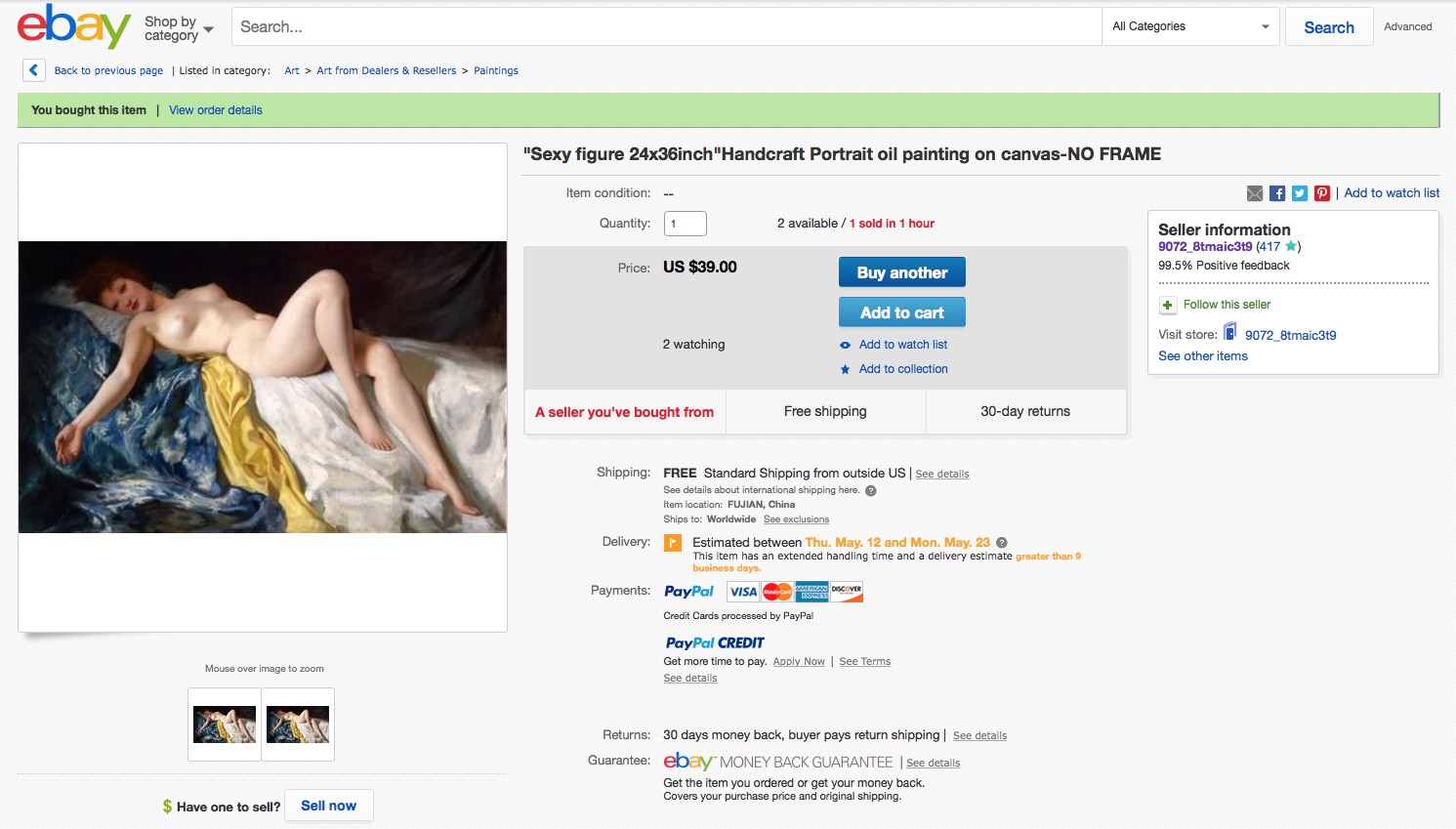Open the All Categories dropdown
The image size is (1456, 829).
[x=1190, y=27]
